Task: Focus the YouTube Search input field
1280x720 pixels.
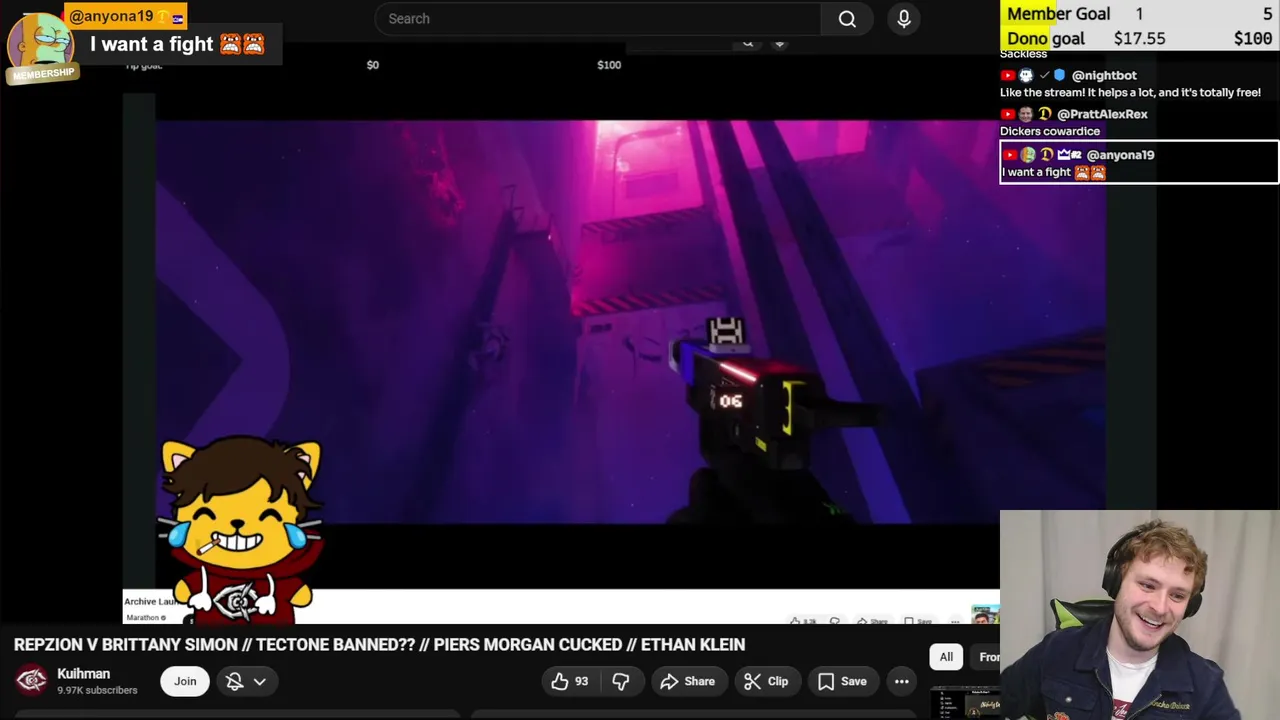Action: point(598,19)
